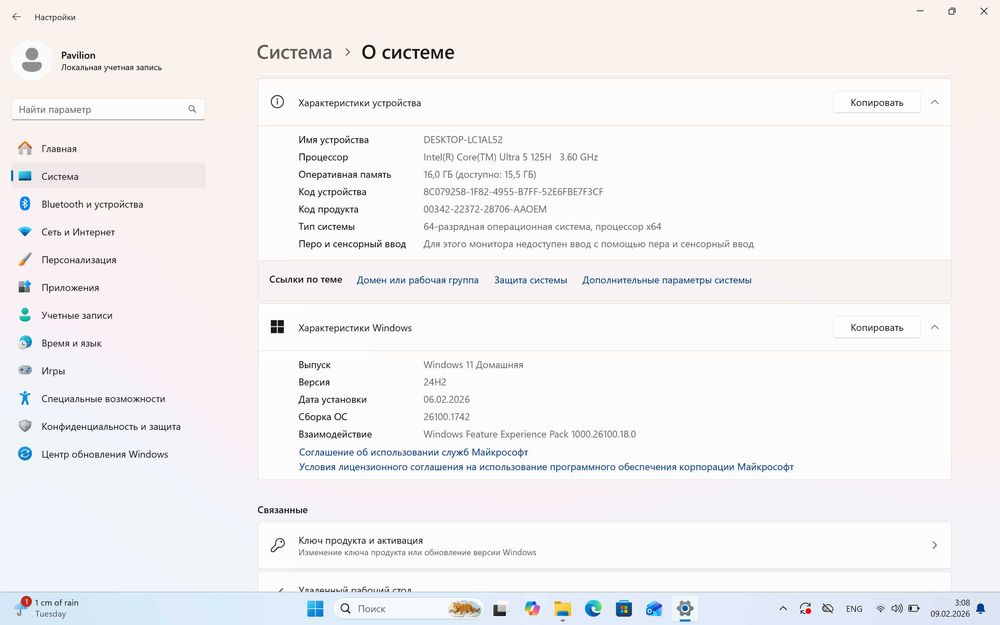Click OS build value 26100.1742

[446, 416]
